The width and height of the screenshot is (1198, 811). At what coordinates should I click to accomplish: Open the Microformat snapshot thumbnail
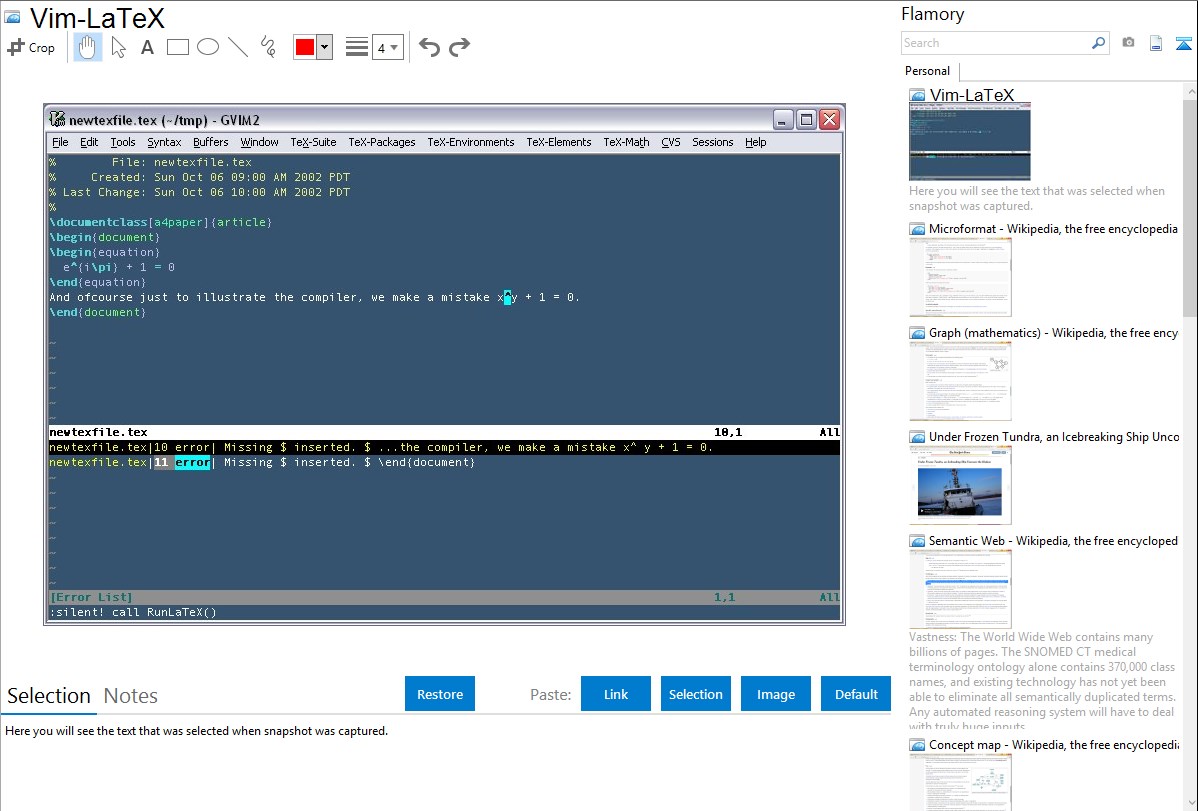[960, 277]
